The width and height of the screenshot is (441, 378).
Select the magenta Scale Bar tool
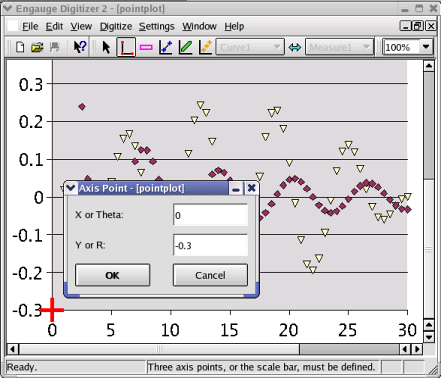[x=146, y=47]
